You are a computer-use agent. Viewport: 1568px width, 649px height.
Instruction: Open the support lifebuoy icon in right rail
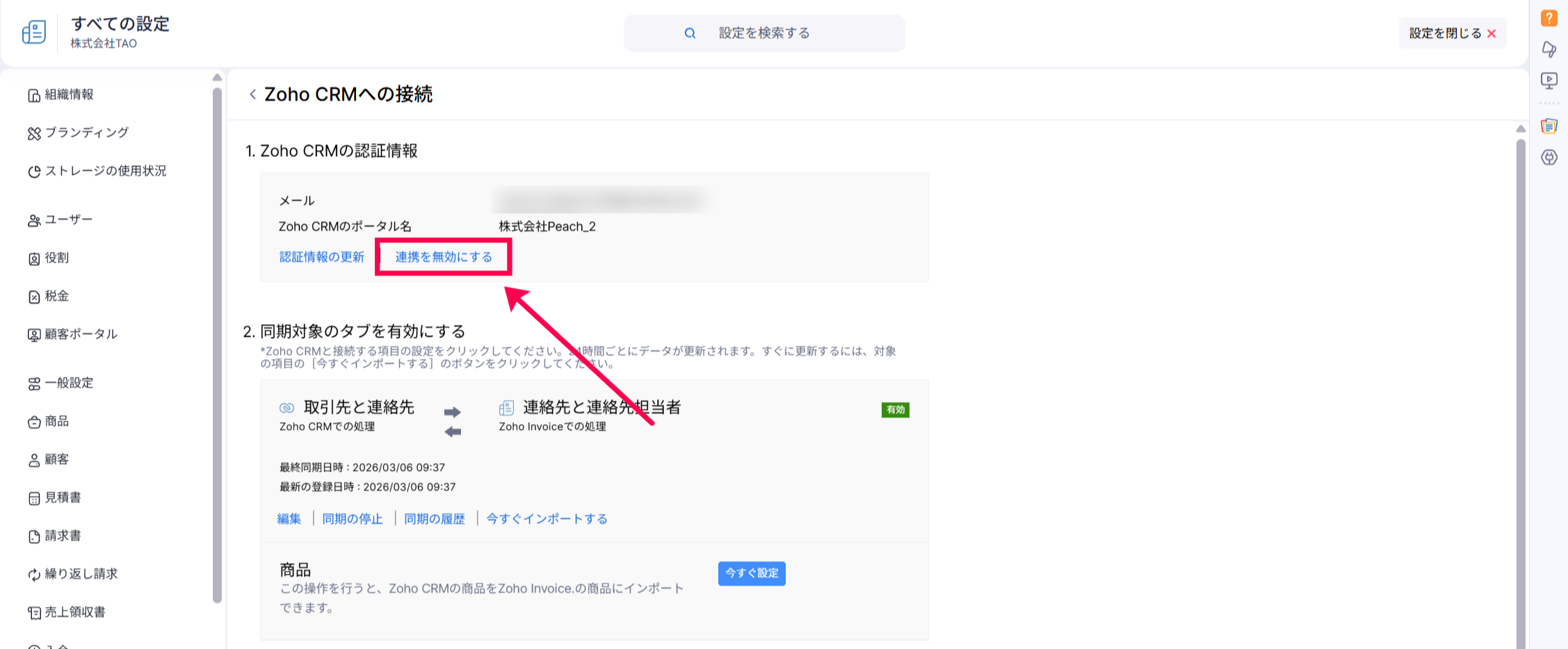[x=1549, y=158]
